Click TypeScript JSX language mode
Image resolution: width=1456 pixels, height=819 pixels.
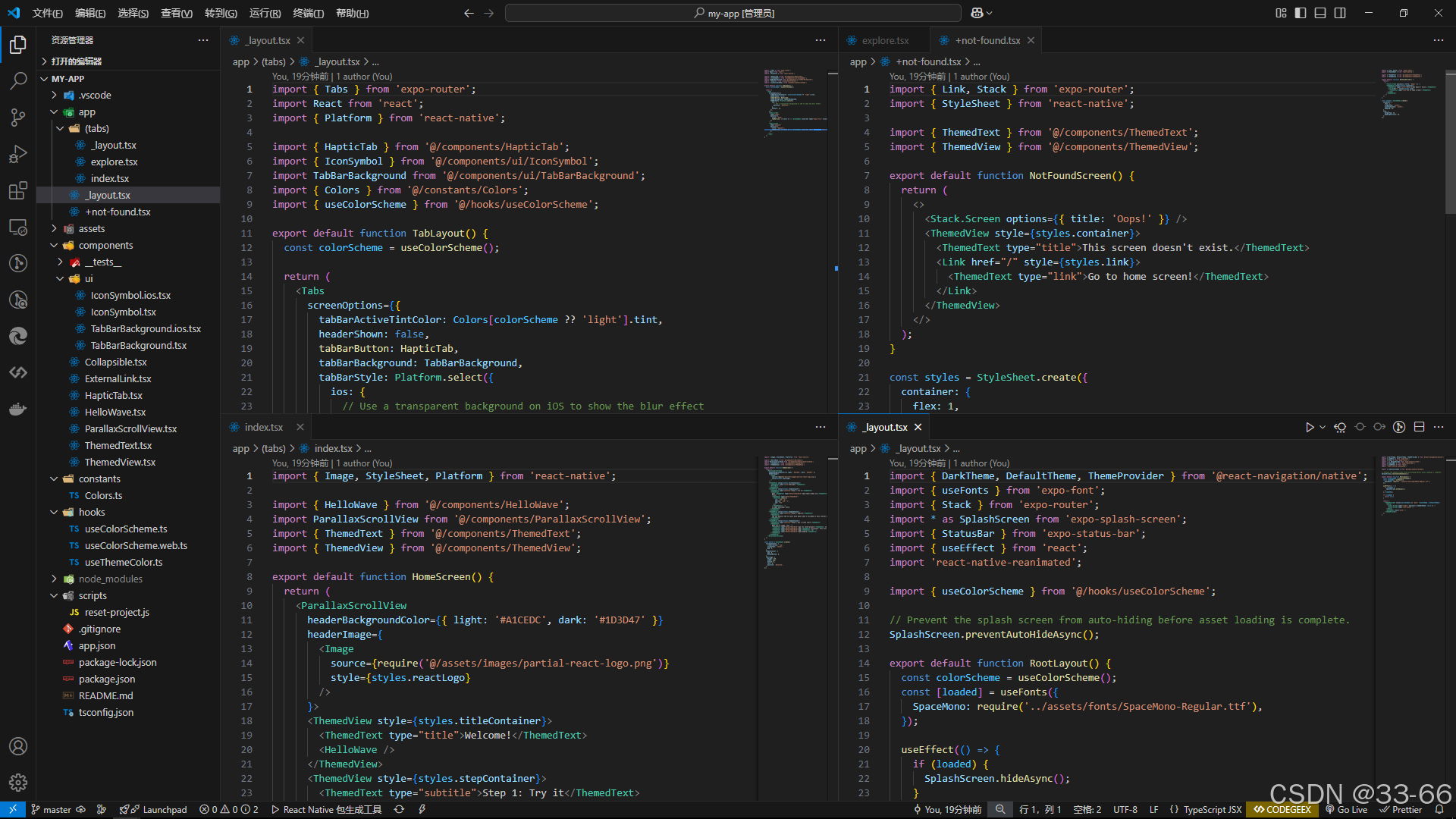(1212, 809)
